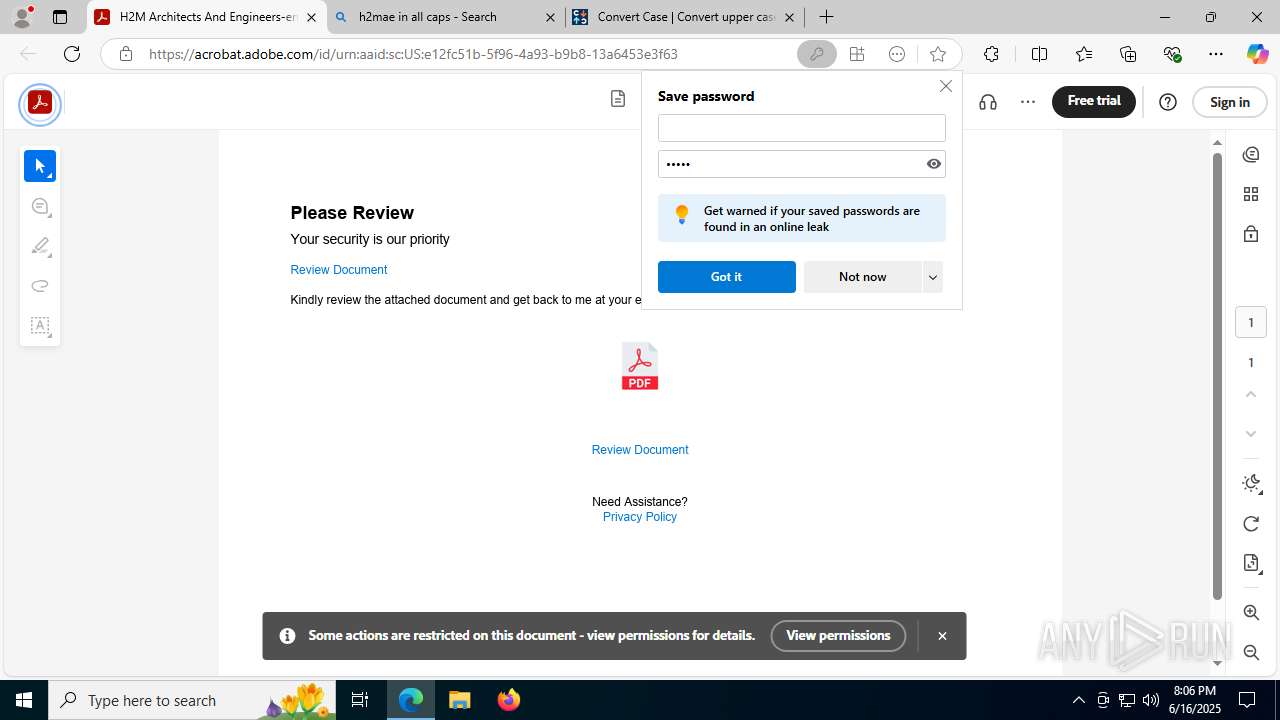The height and width of the screenshot is (720, 1280).
Task: Select the Add comment tool
Action: (x=40, y=206)
